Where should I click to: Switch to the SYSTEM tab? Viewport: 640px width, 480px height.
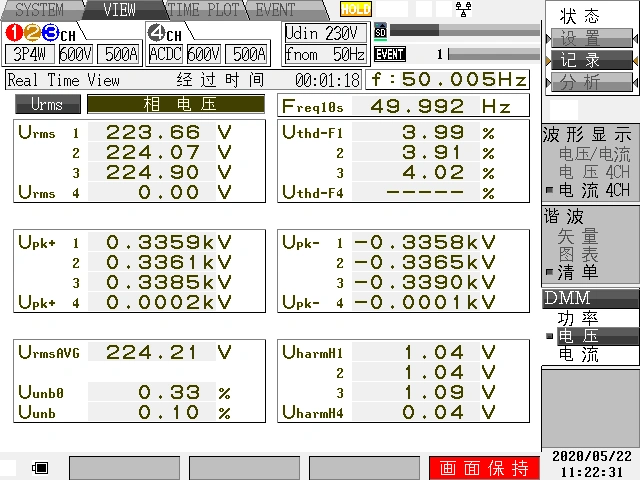click(38, 9)
